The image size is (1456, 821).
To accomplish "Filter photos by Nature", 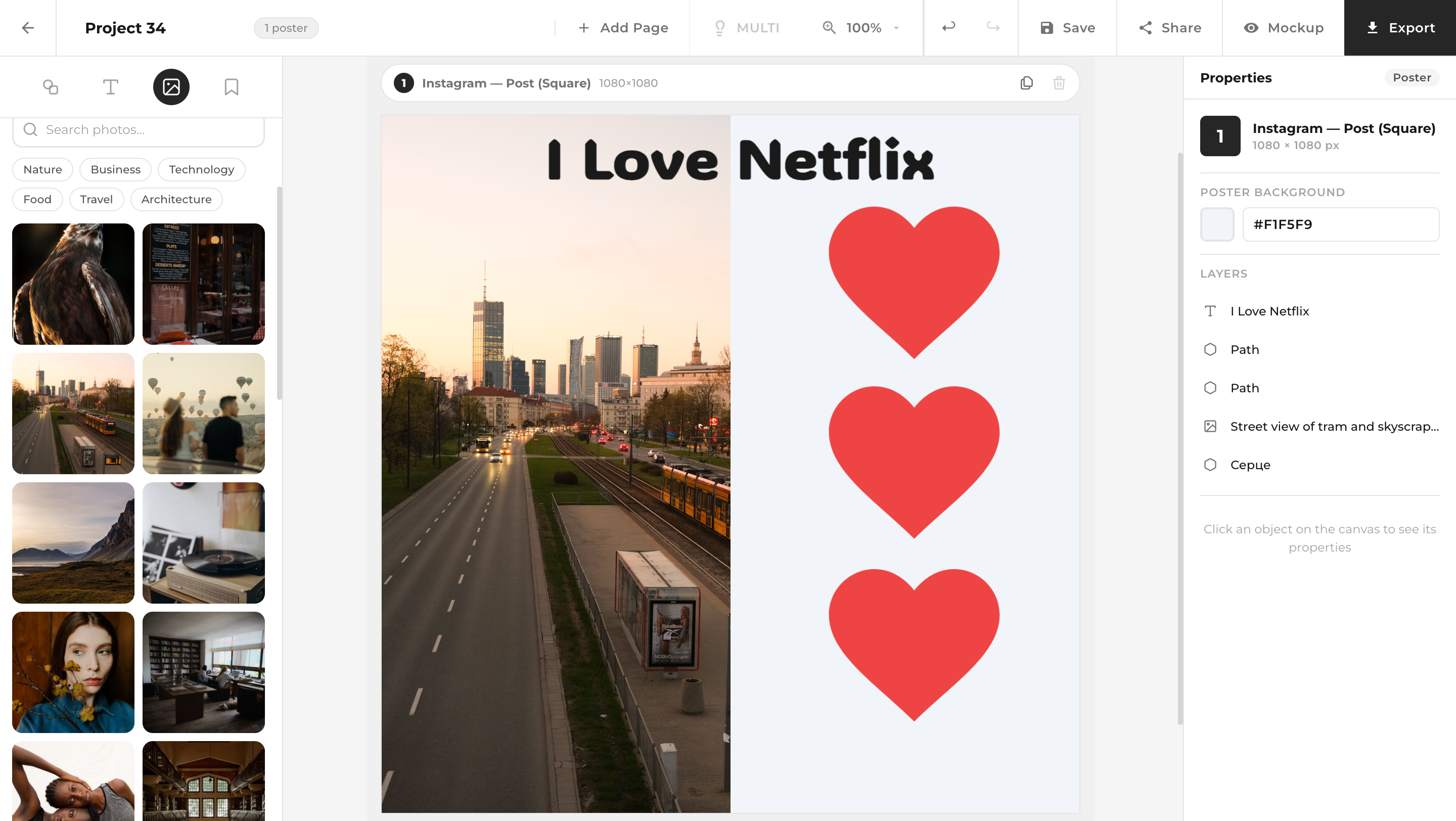I will click(x=42, y=169).
